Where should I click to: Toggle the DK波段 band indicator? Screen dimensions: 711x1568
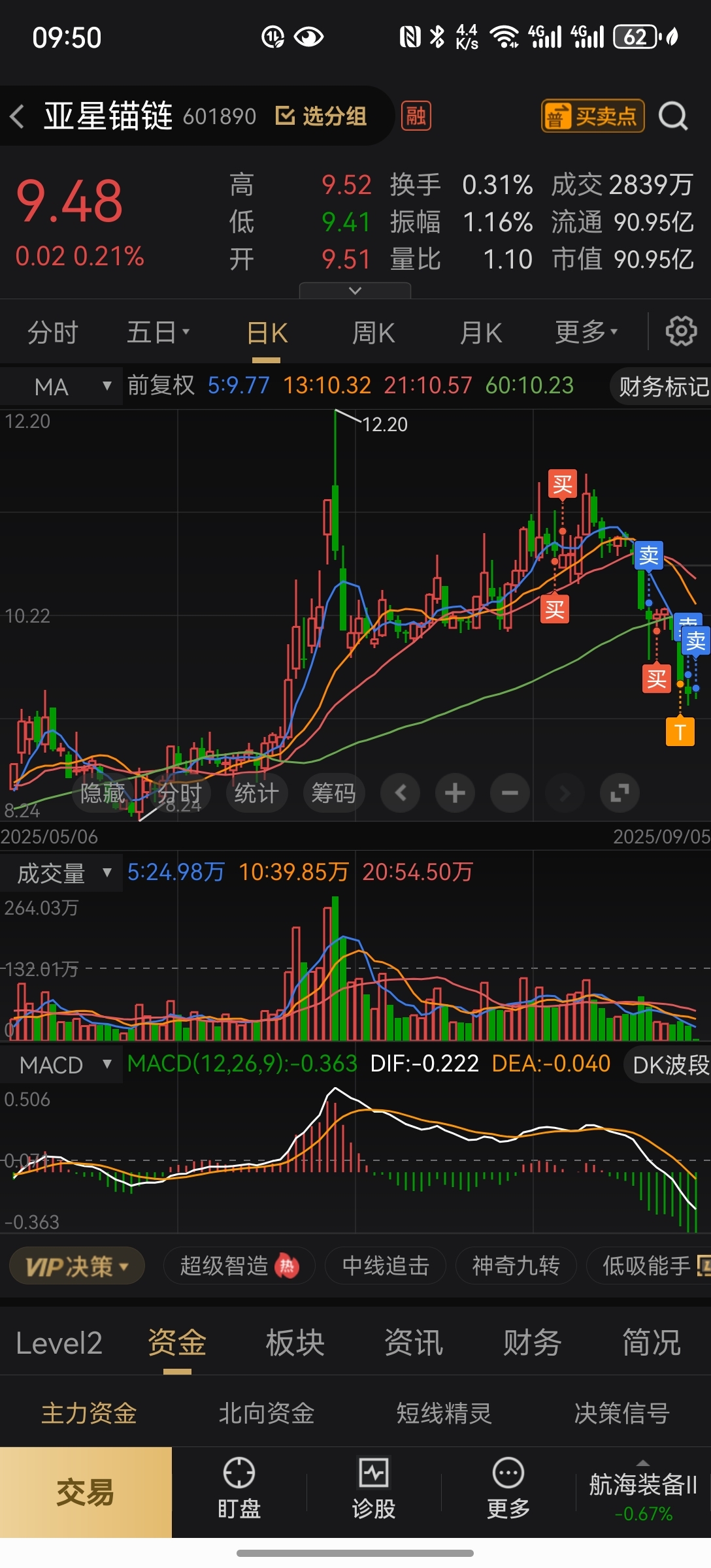tap(668, 1065)
